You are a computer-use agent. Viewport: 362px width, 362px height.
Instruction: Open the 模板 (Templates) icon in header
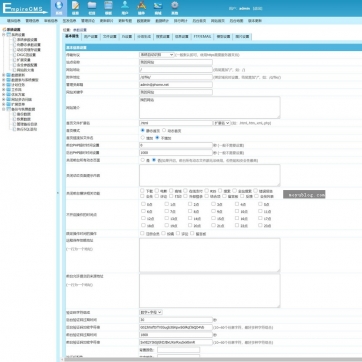pyautogui.click(x=108, y=5)
